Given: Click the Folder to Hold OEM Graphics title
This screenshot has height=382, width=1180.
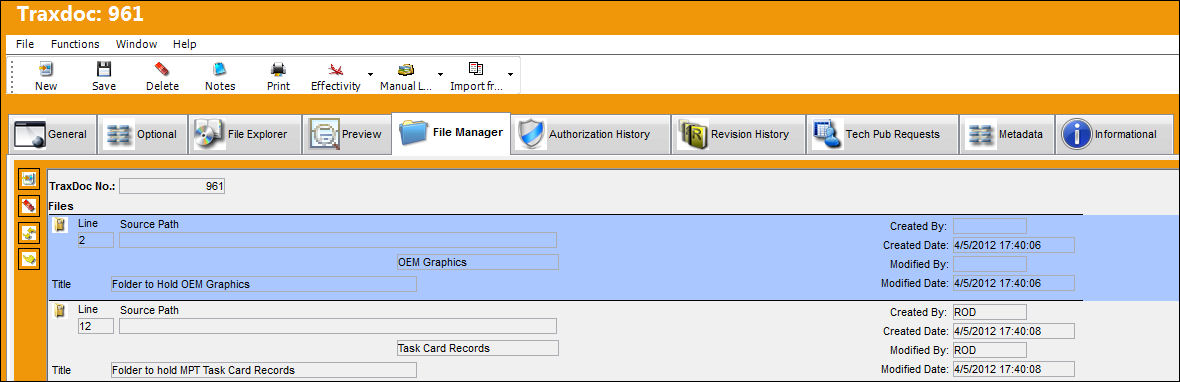Looking at the screenshot, I should coord(263,284).
